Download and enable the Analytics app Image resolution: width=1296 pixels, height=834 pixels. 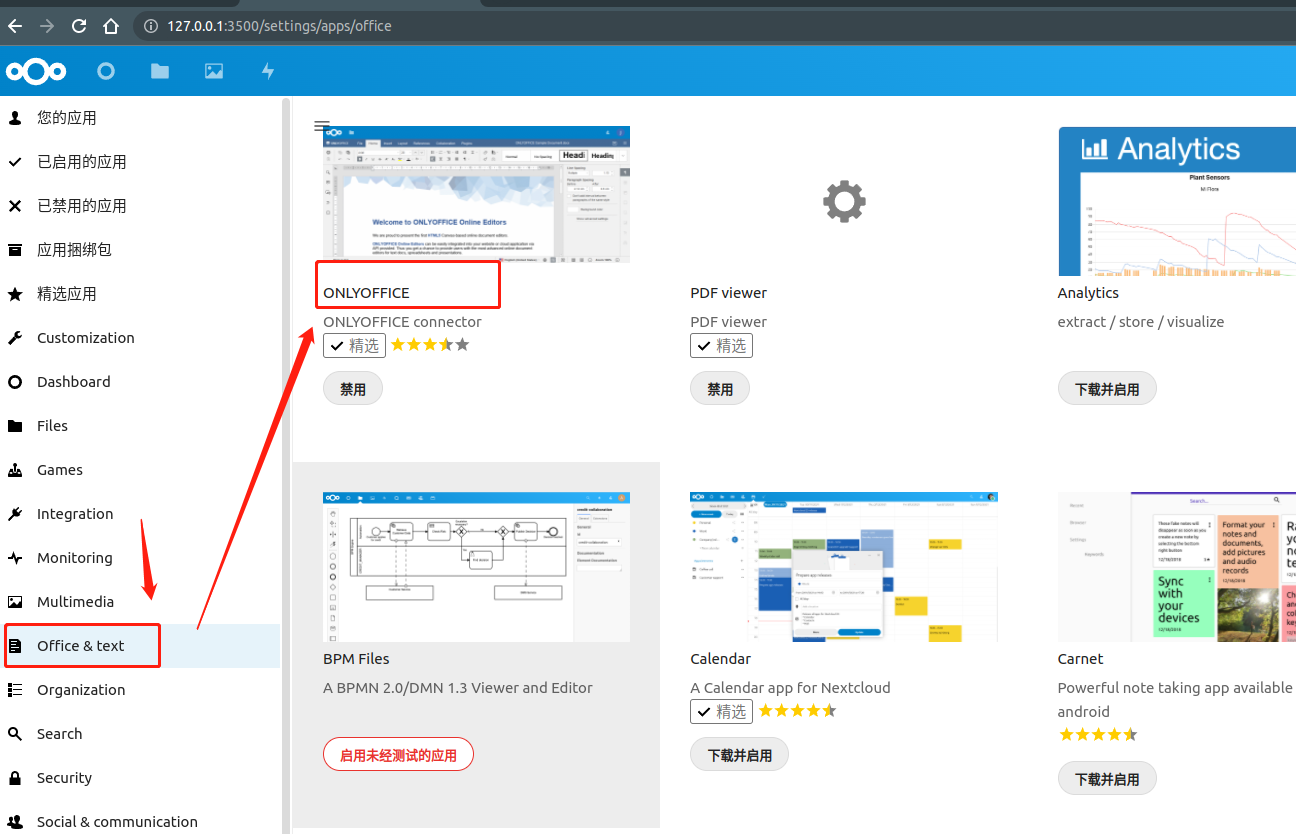point(1107,389)
